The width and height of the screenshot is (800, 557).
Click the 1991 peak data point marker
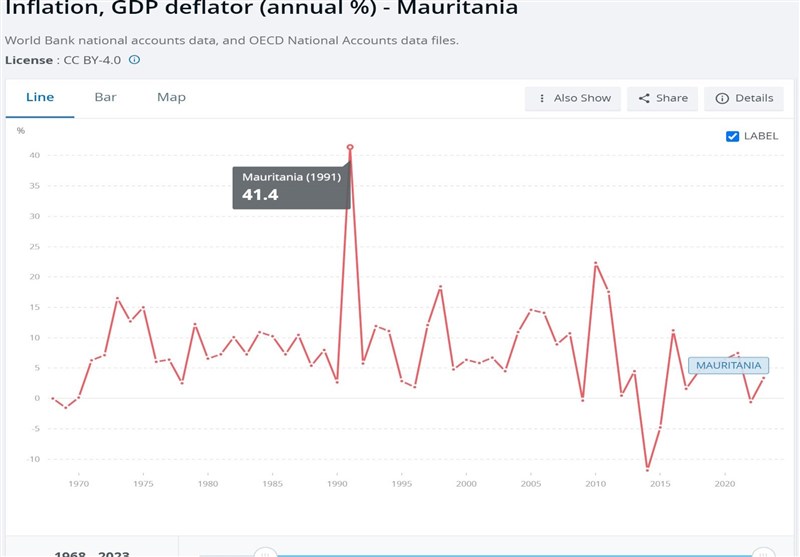pyautogui.click(x=350, y=147)
